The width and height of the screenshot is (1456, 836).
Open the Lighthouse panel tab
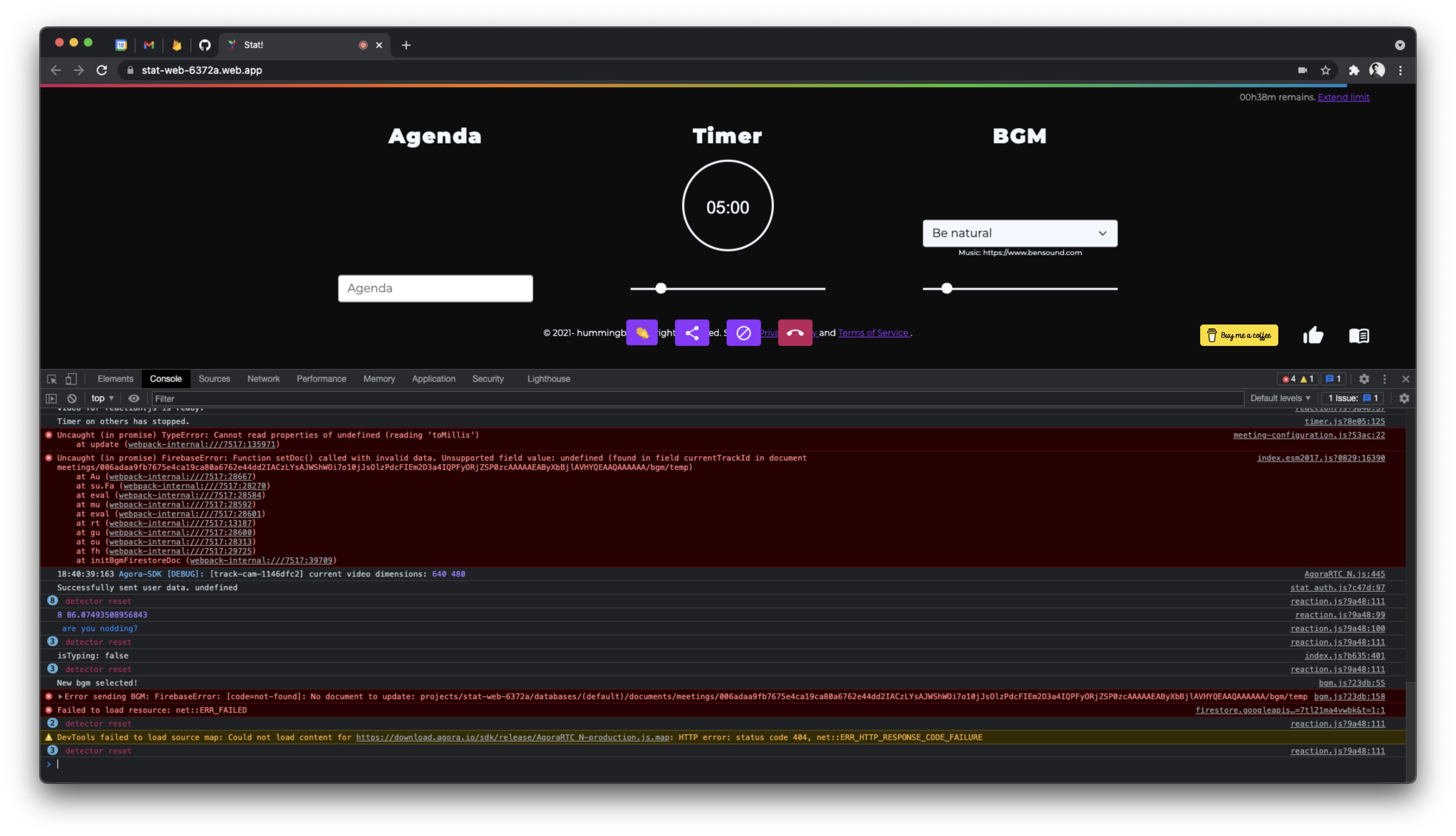tap(548, 379)
